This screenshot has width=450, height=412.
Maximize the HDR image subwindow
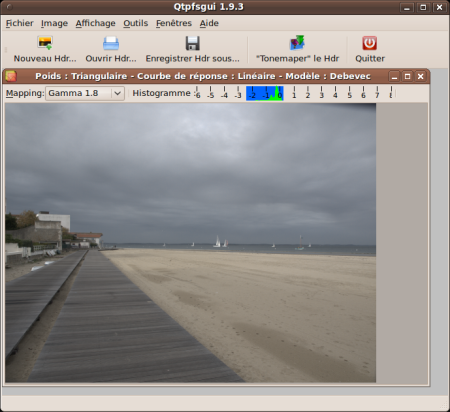(x=407, y=76)
